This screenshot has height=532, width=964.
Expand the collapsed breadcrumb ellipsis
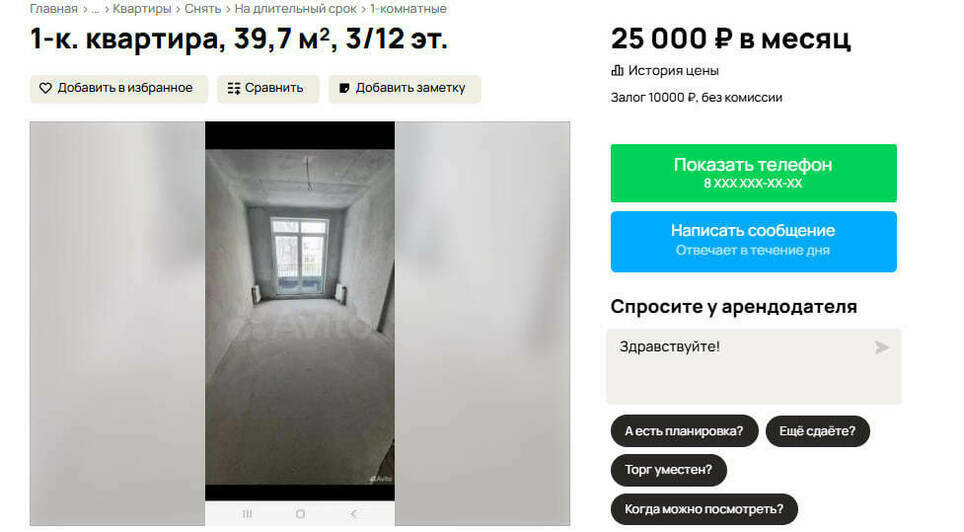(x=95, y=9)
